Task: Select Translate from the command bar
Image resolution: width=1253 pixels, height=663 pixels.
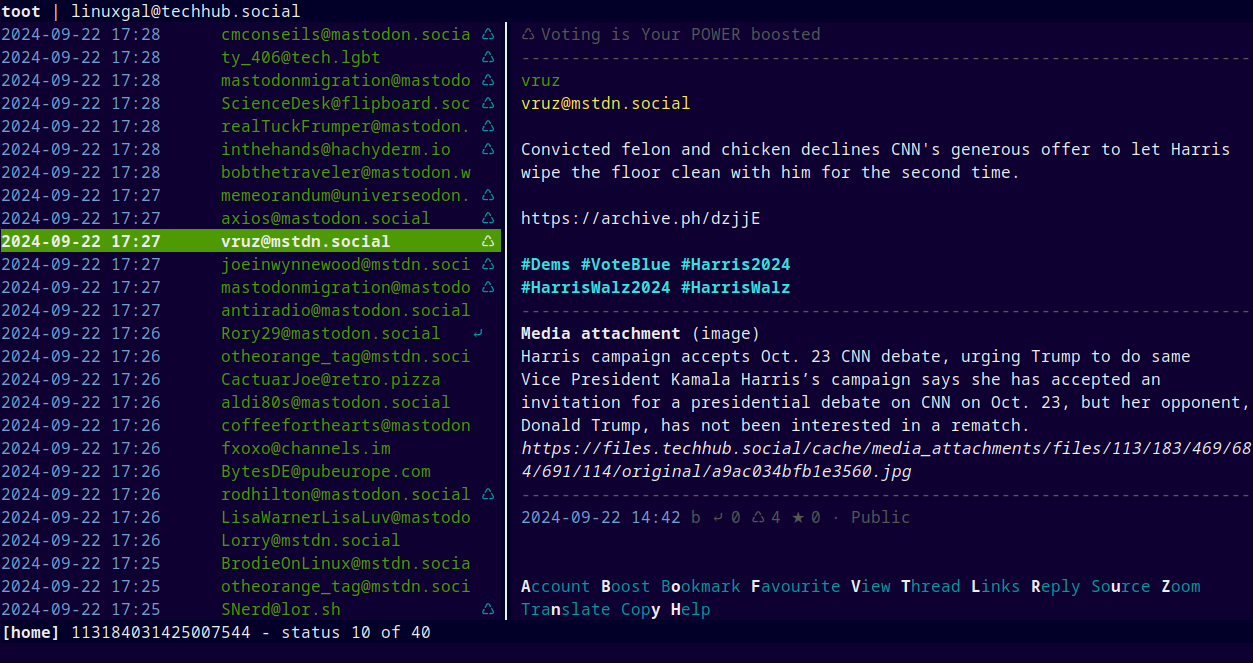Action: coord(565,609)
